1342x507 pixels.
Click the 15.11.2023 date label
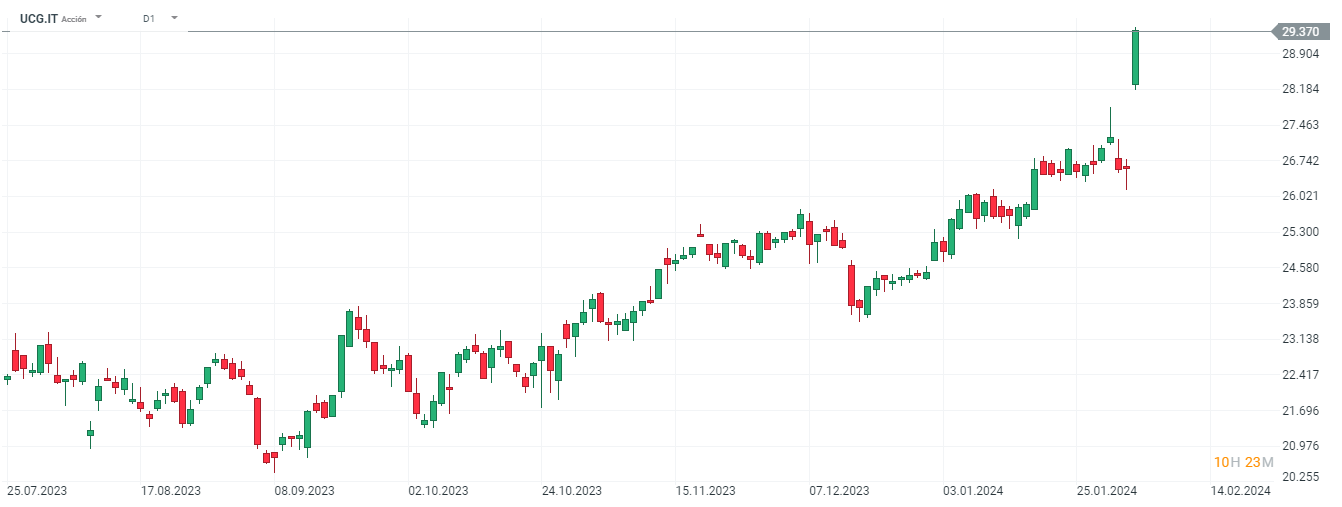[x=706, y=491]
